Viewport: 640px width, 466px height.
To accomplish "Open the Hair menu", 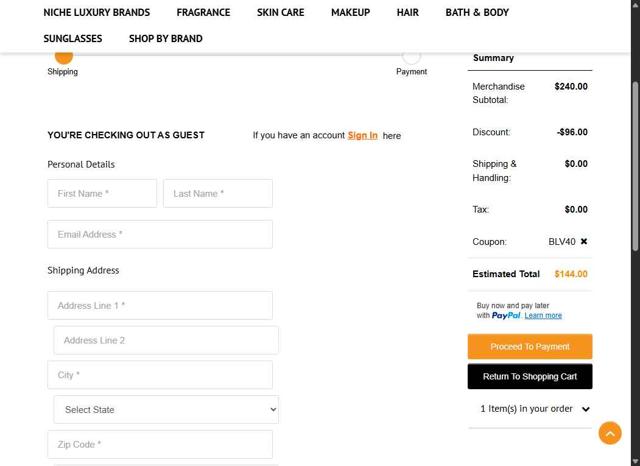I will point(408,13).
